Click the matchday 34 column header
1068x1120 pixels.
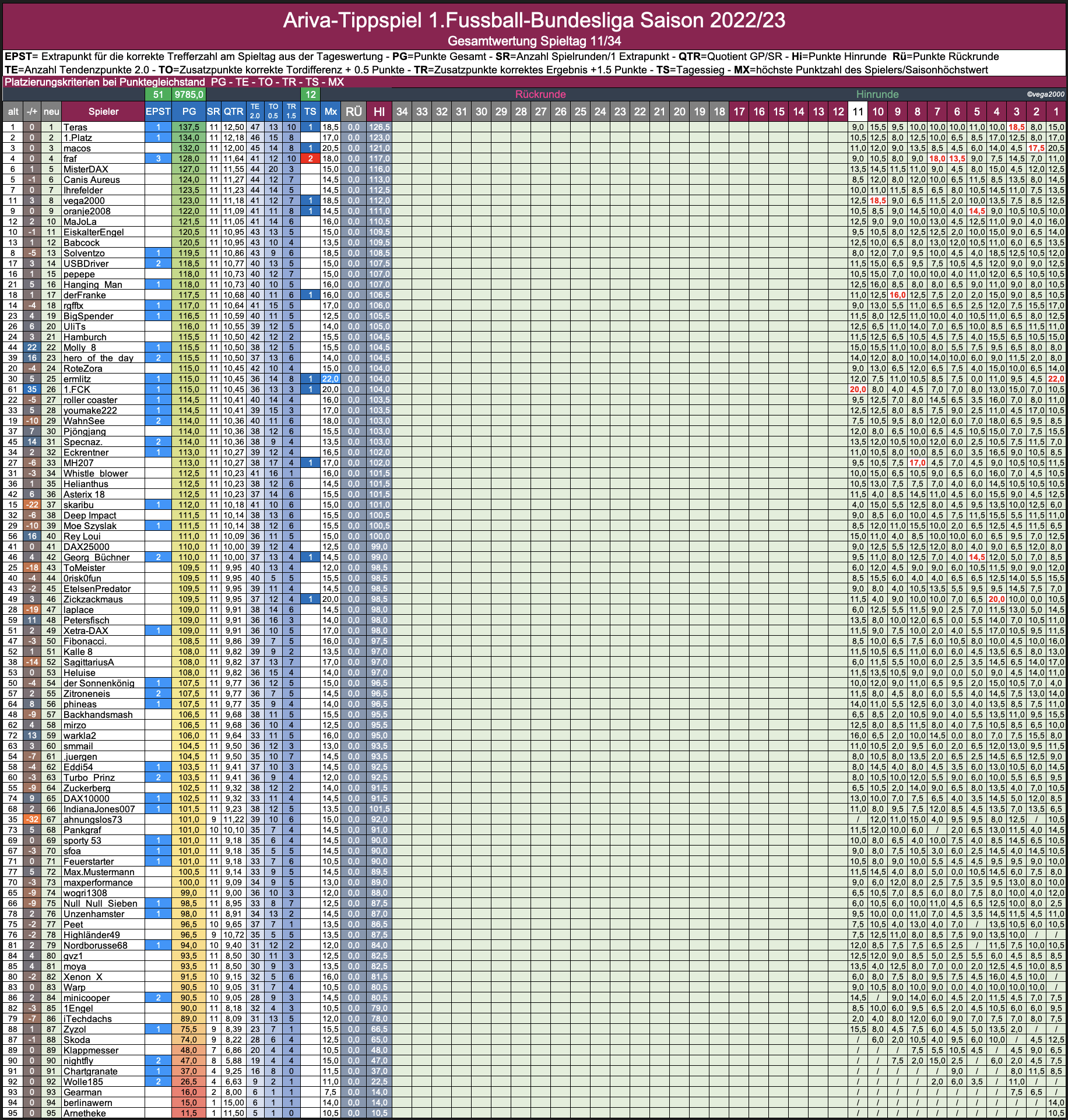(x=402, y=111)
